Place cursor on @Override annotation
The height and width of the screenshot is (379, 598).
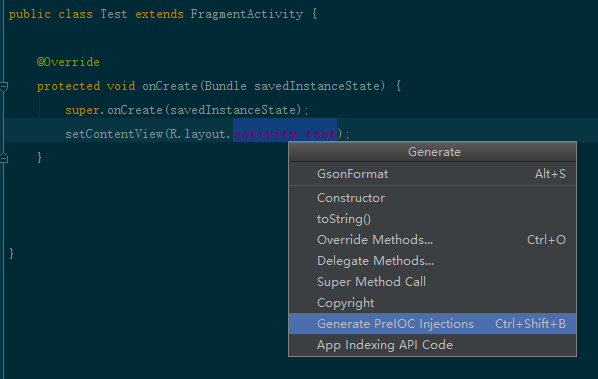pos(68,62)
